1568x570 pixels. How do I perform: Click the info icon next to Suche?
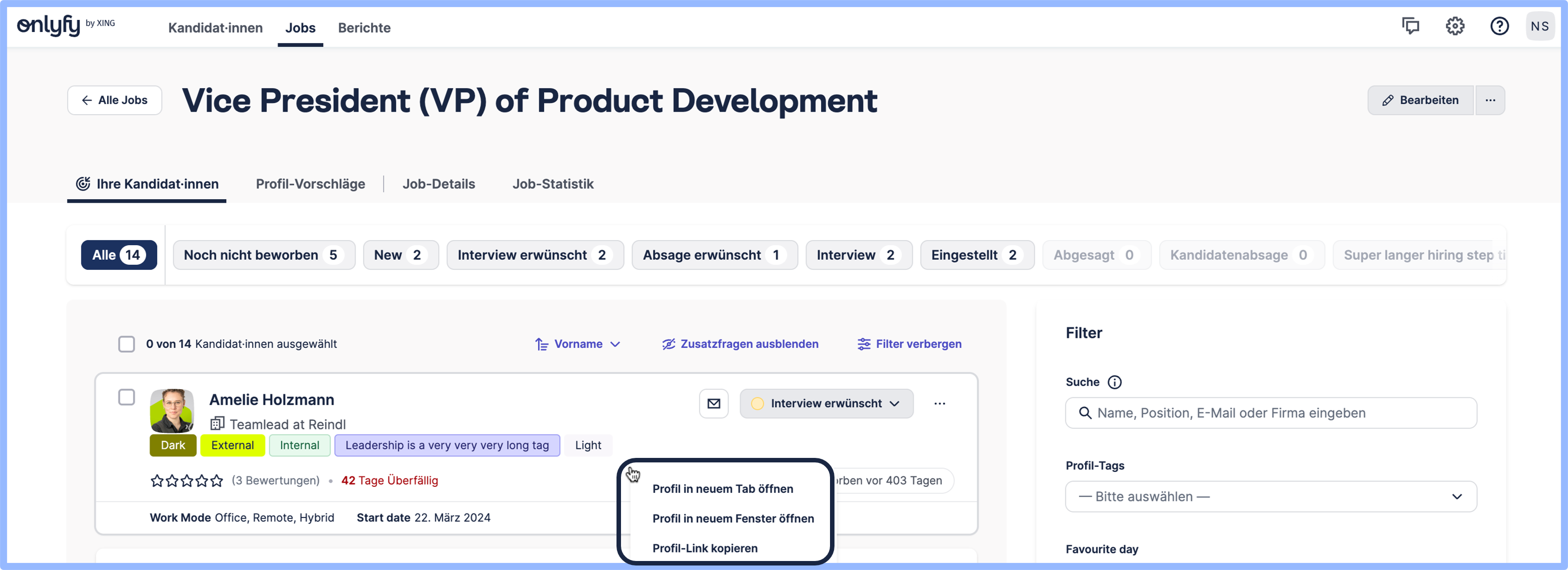click(x=1114, y=382)
